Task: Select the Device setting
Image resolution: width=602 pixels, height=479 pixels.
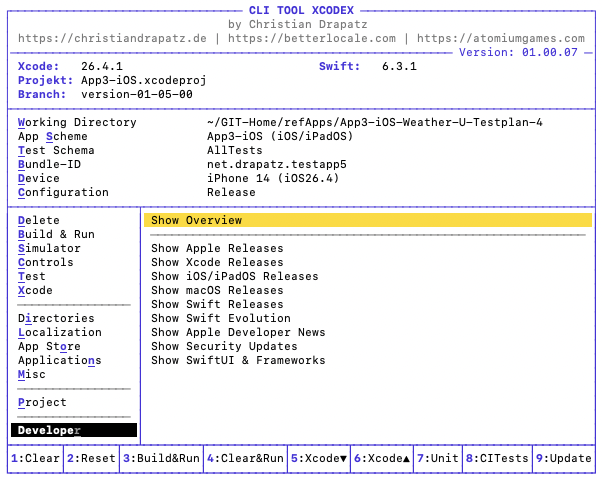Action: click(38, 178)
